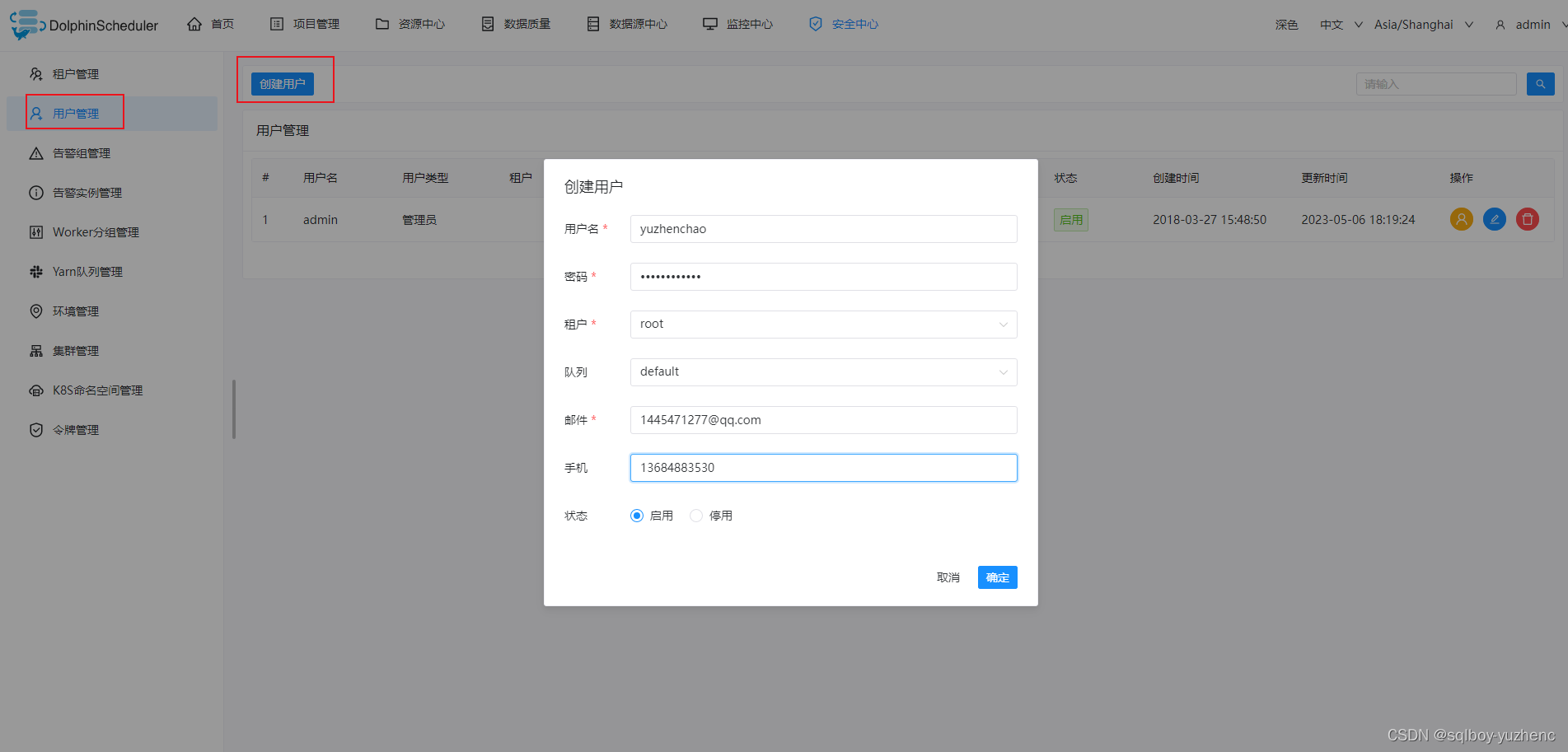1568x752 pixels.
Task: Click the security center shield icon
Action: pyautogui.click(x=816, y=24)
